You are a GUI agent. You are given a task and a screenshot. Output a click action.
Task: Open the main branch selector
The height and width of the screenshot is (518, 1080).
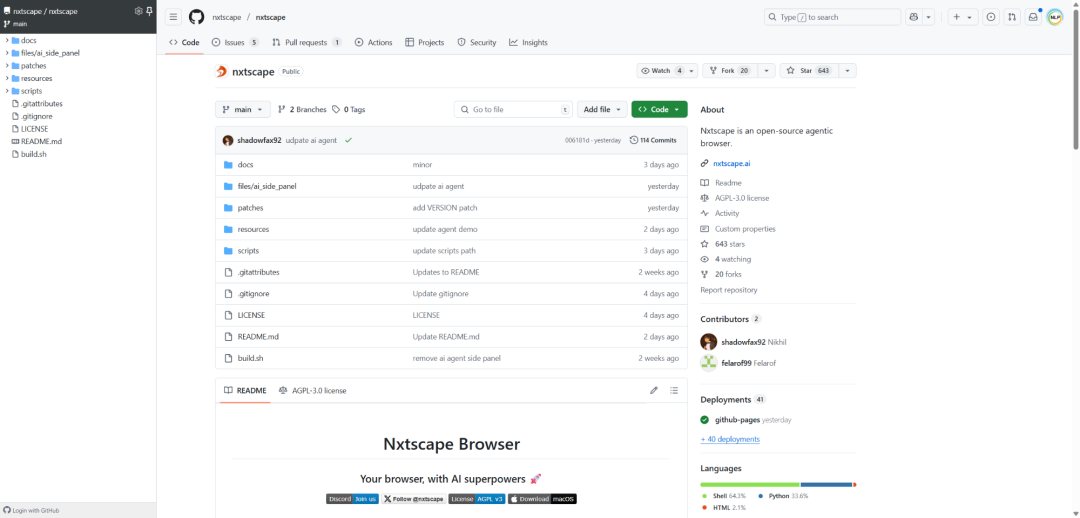click(x=242, y=110)
